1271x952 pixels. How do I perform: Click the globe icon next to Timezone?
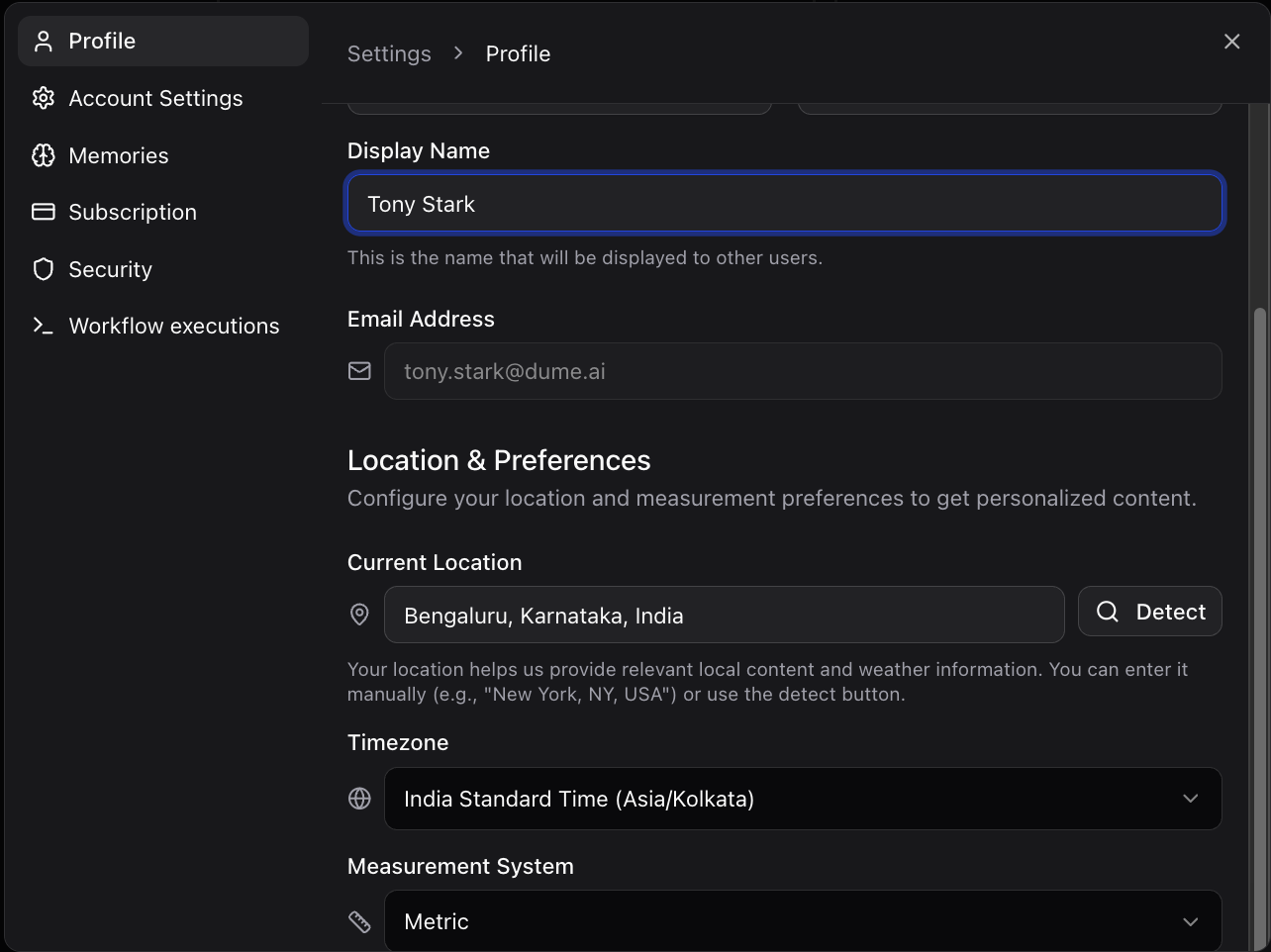click(359, 798)
